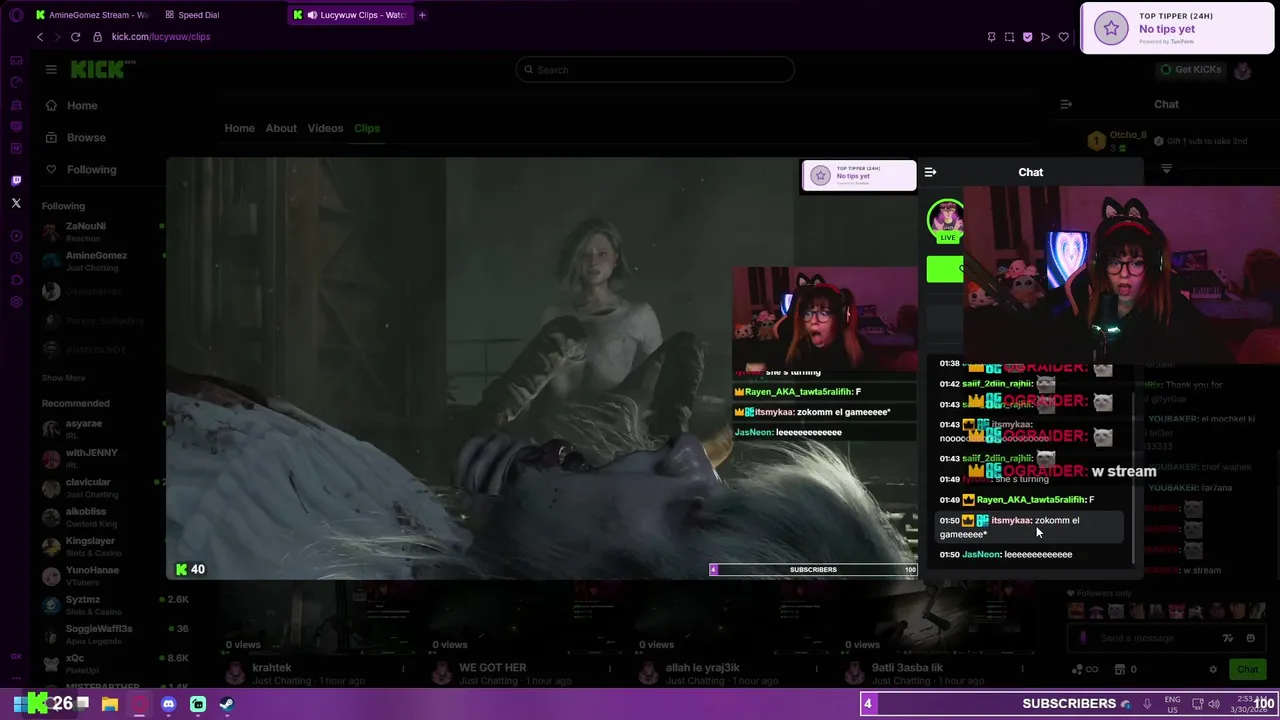This screenshot has width=1280, height=720.
Task: Open Browse in Kick left sidebar
Action: click(x=86, y=138)
